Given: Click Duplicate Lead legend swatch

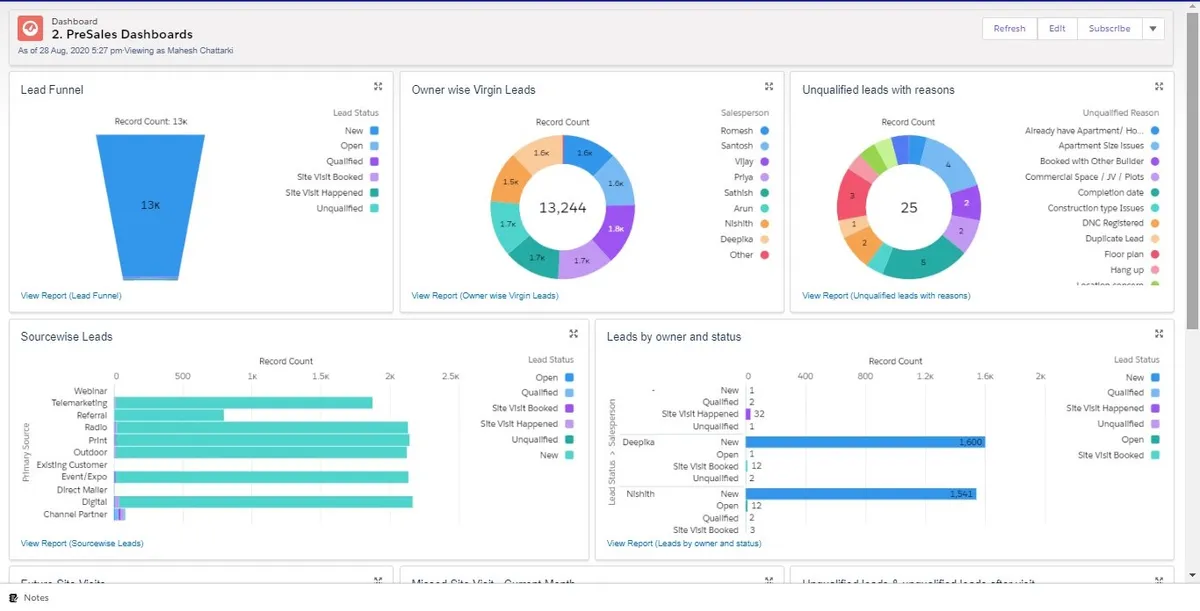Looking at the screenshot, I should [1155, 239].
